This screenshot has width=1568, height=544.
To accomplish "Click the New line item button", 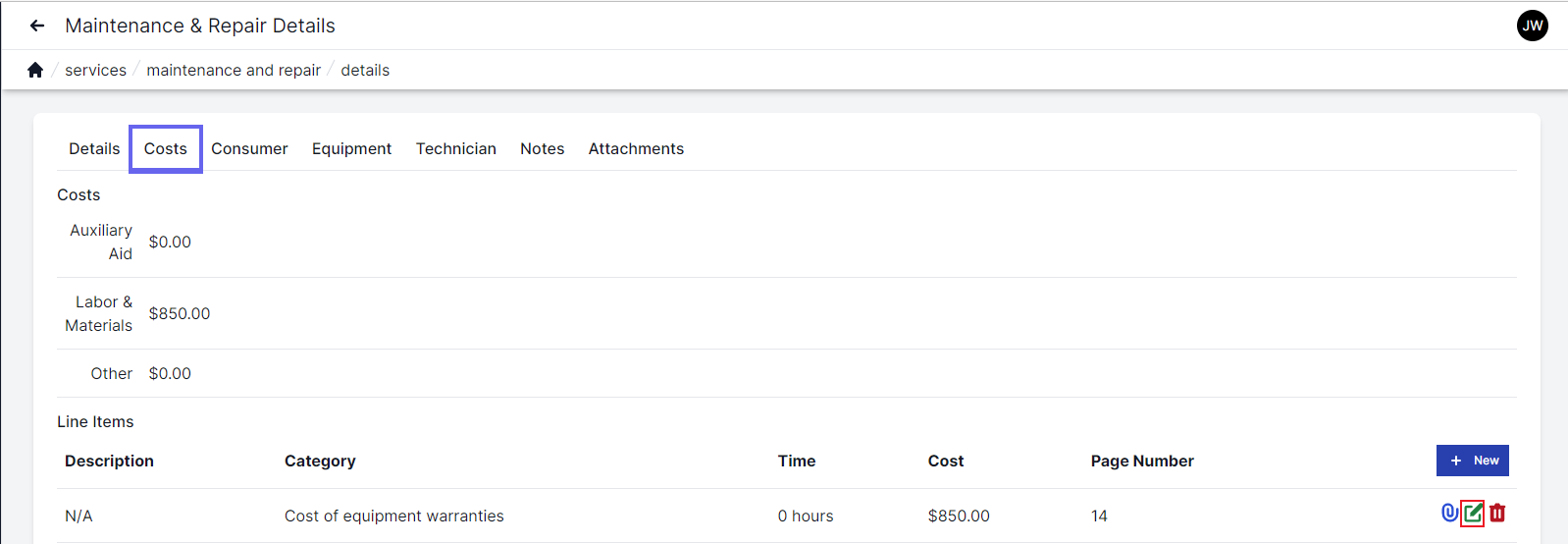I will coord(1472,461).
